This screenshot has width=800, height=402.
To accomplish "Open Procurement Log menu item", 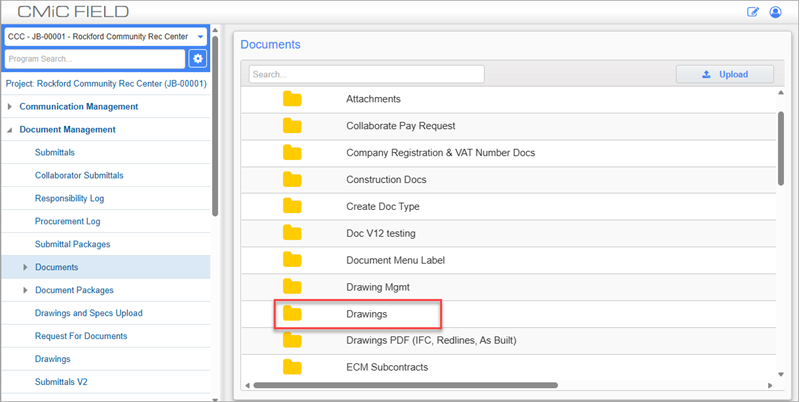I will [x=67, y=221].
